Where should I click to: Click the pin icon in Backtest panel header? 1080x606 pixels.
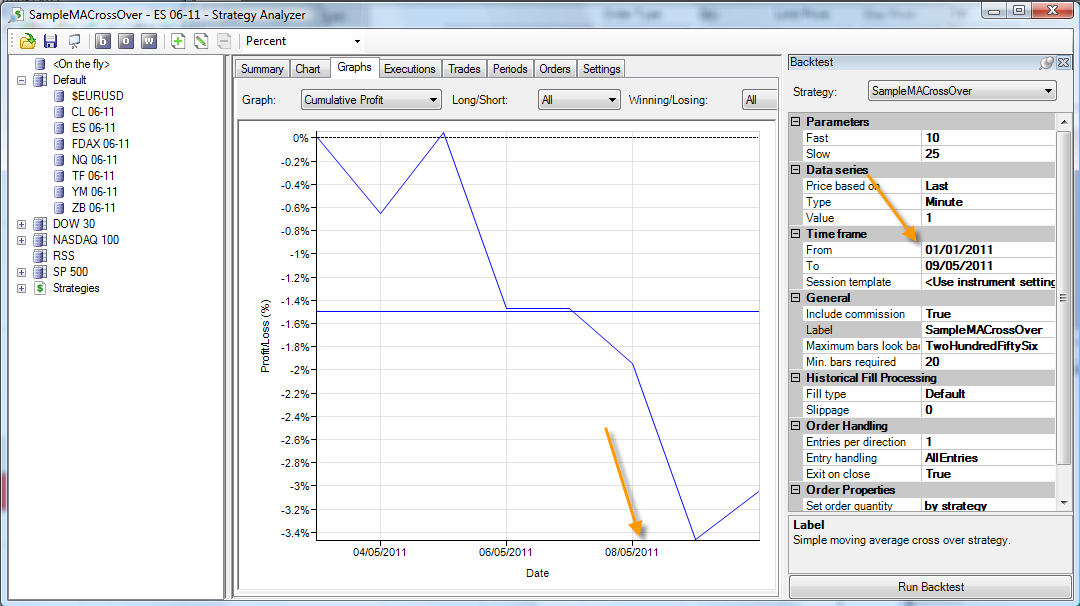pyautogui.click(x=1047, y=63)
